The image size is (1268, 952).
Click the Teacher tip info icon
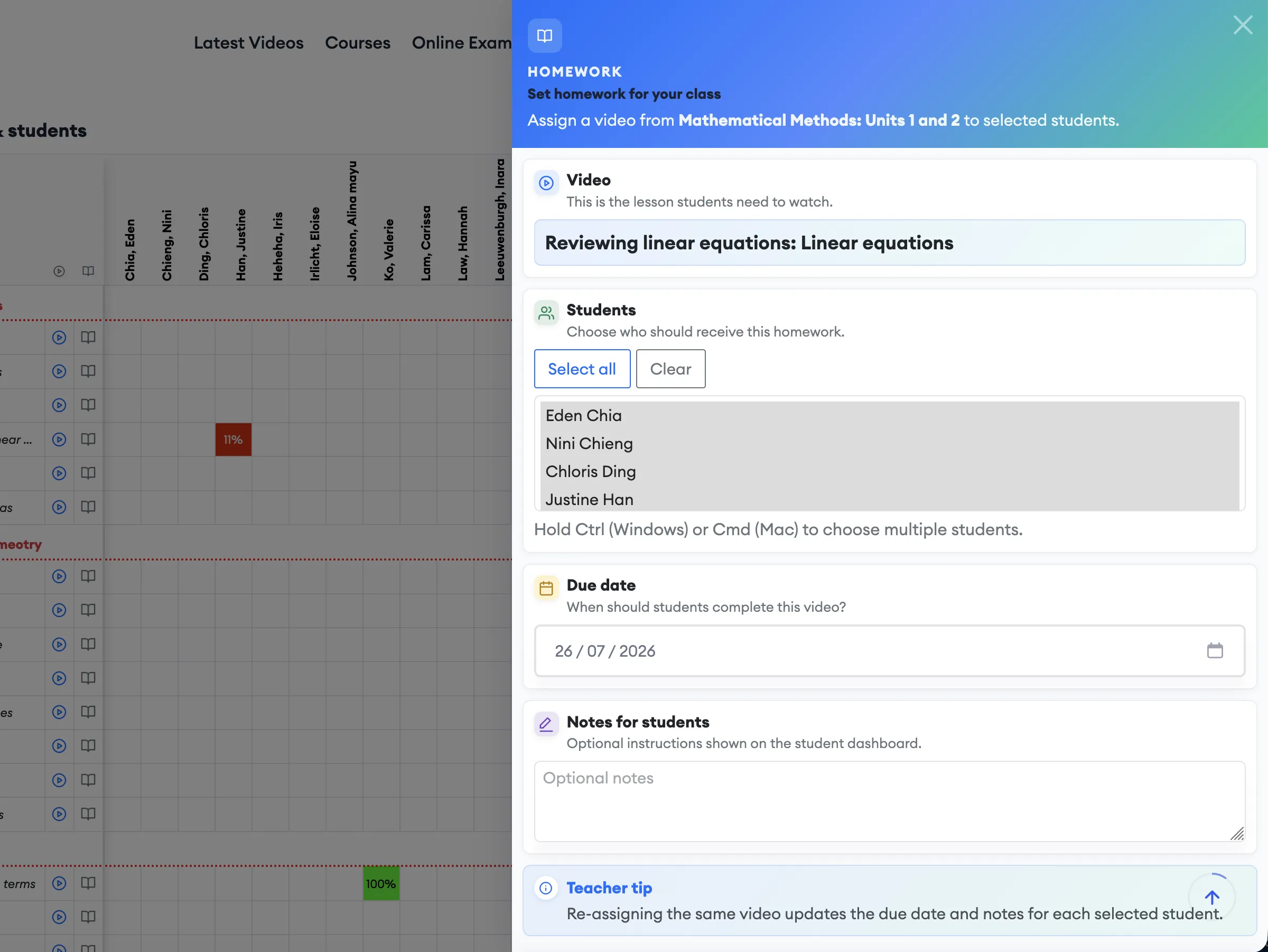point(546,889)
